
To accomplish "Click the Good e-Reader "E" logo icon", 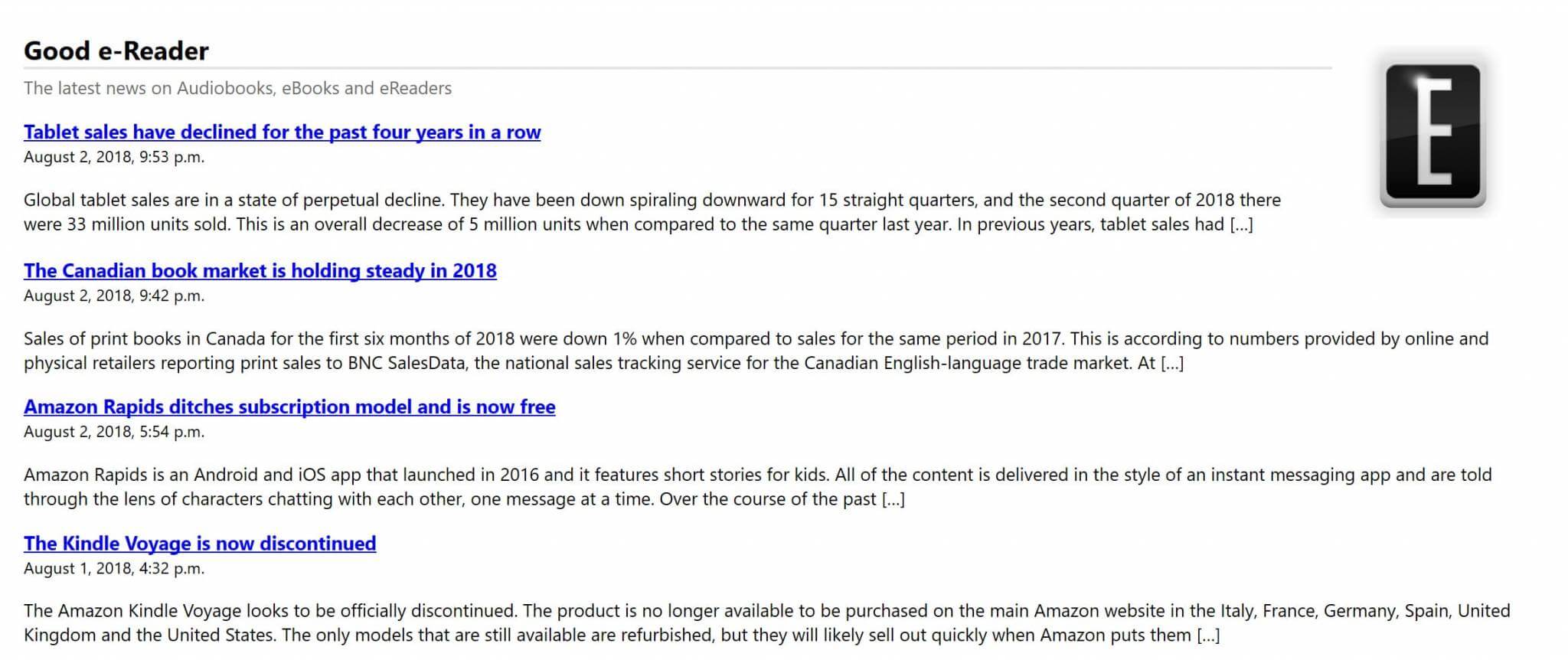I will pos(1432,136).
